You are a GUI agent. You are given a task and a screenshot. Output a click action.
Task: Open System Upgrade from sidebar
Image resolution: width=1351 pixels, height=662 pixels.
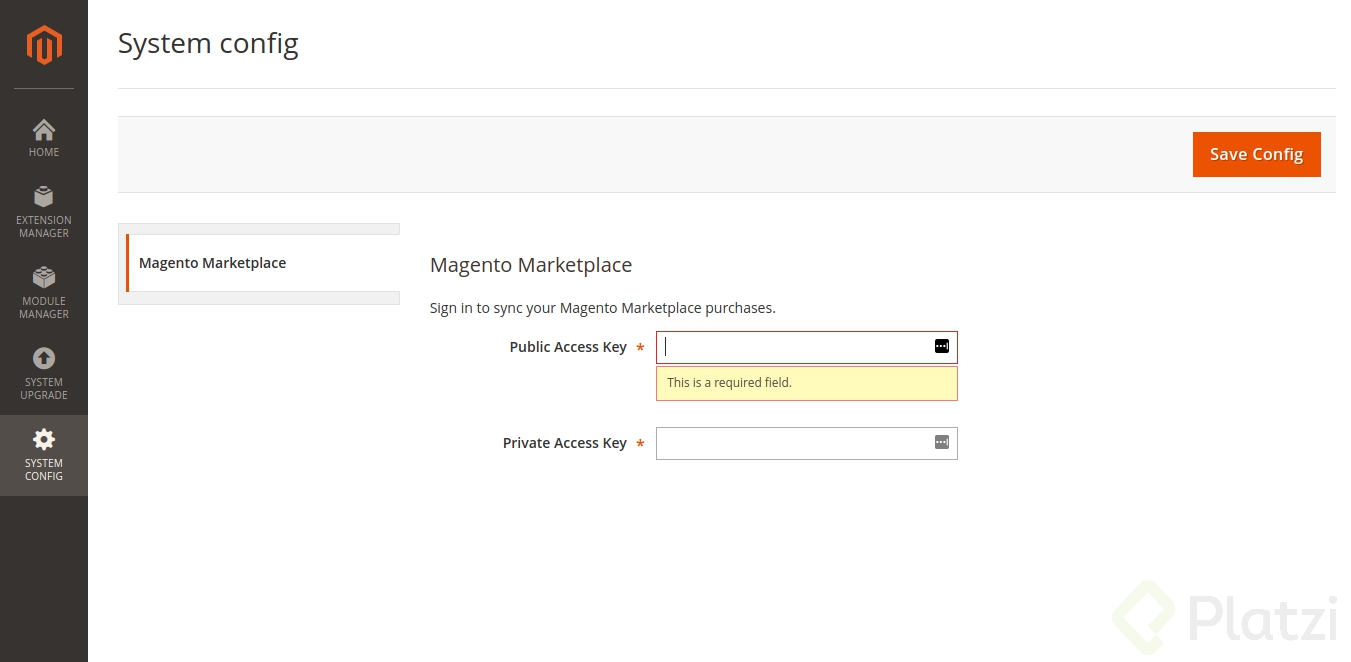tap(44, 374)
